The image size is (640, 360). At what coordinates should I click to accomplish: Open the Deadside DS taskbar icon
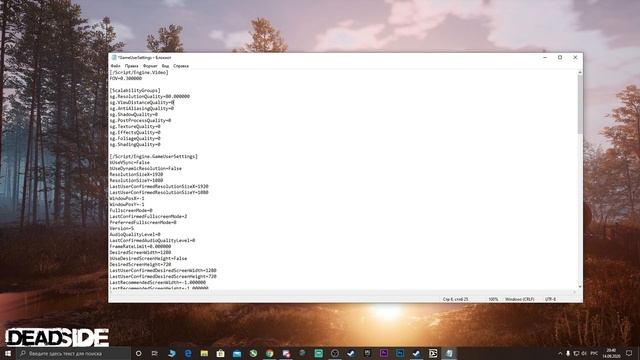(x=433, y=353)
